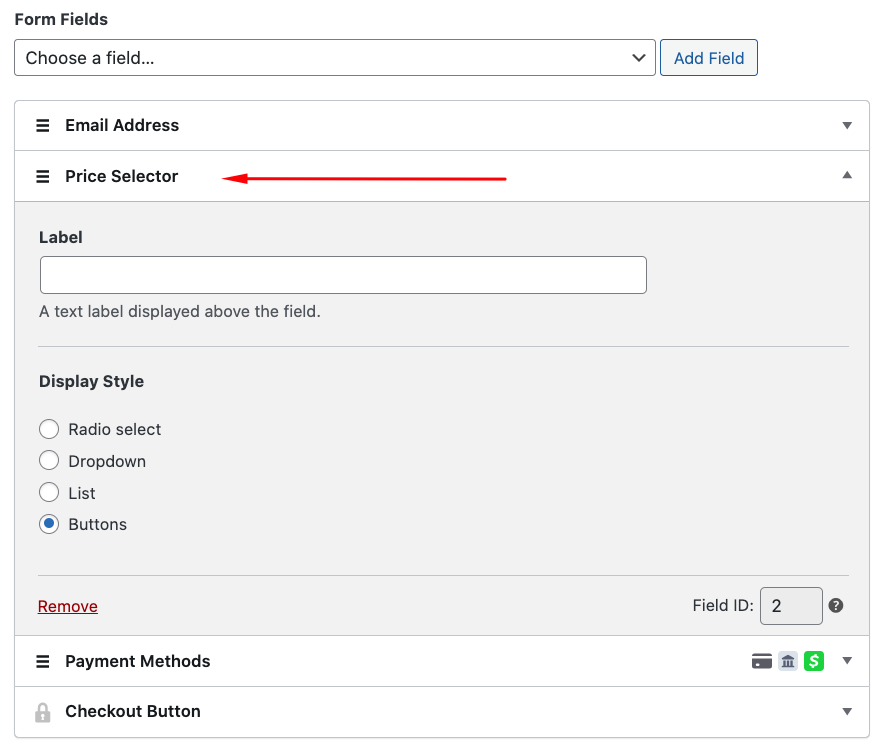882x753 pixels.
Task: Click the Payment Methods drag handle icon
Action: [43, 662]
